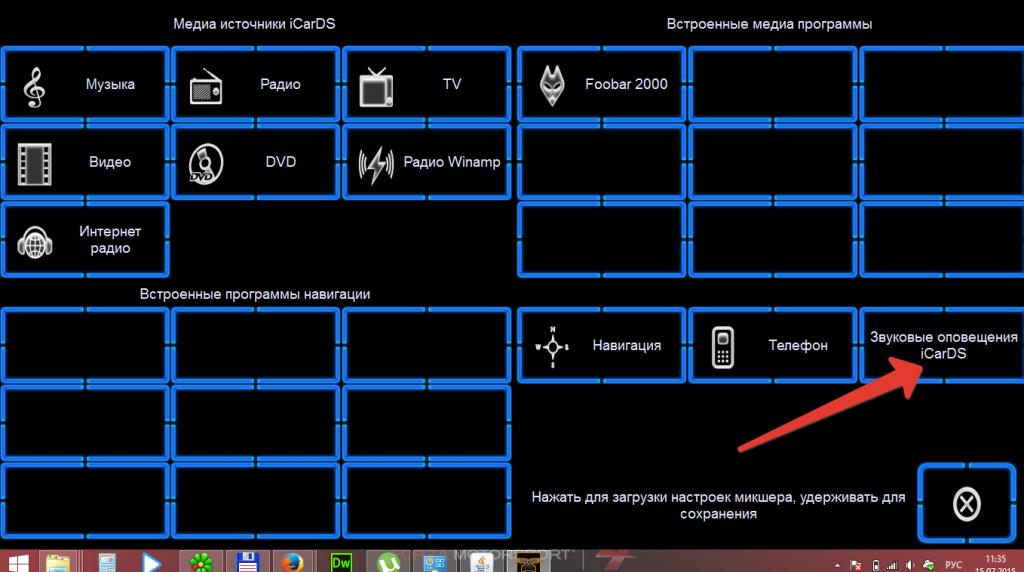The image size is (1024, 572).
Task: Choose the Видео film strip tile
Action: (85, 162)
